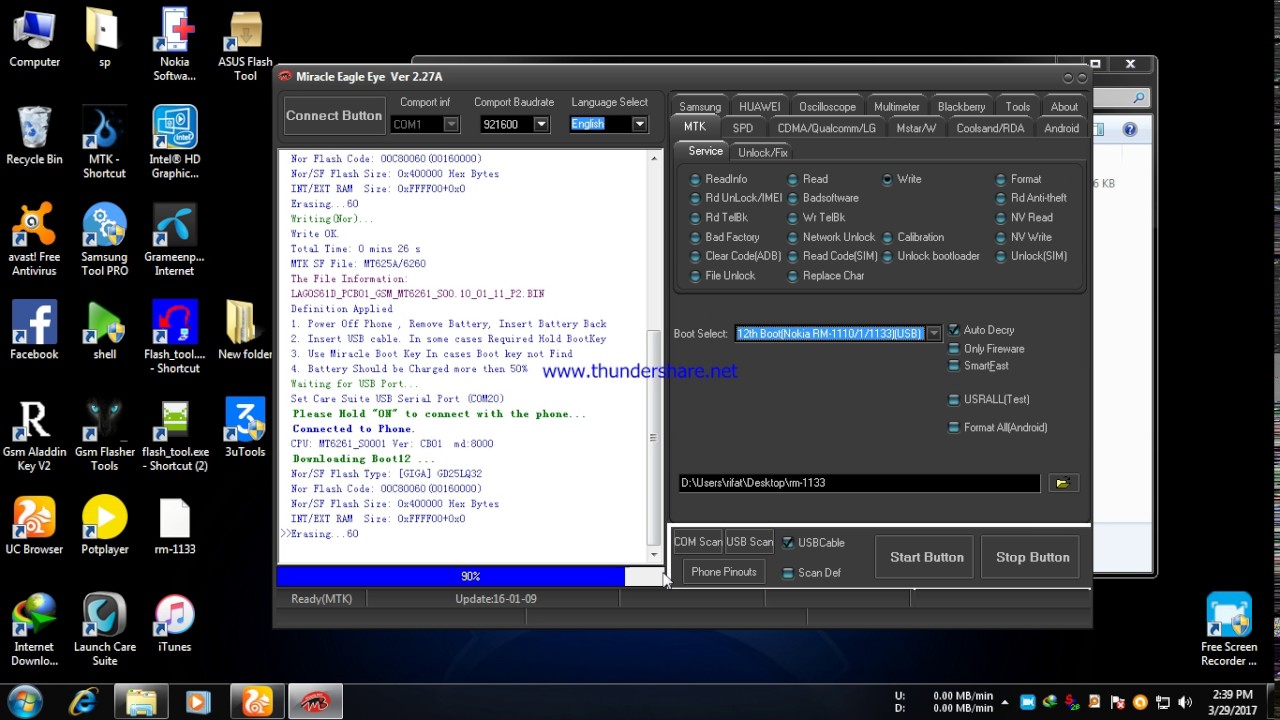
Task: Open the SPD tab
Action: 743,128
